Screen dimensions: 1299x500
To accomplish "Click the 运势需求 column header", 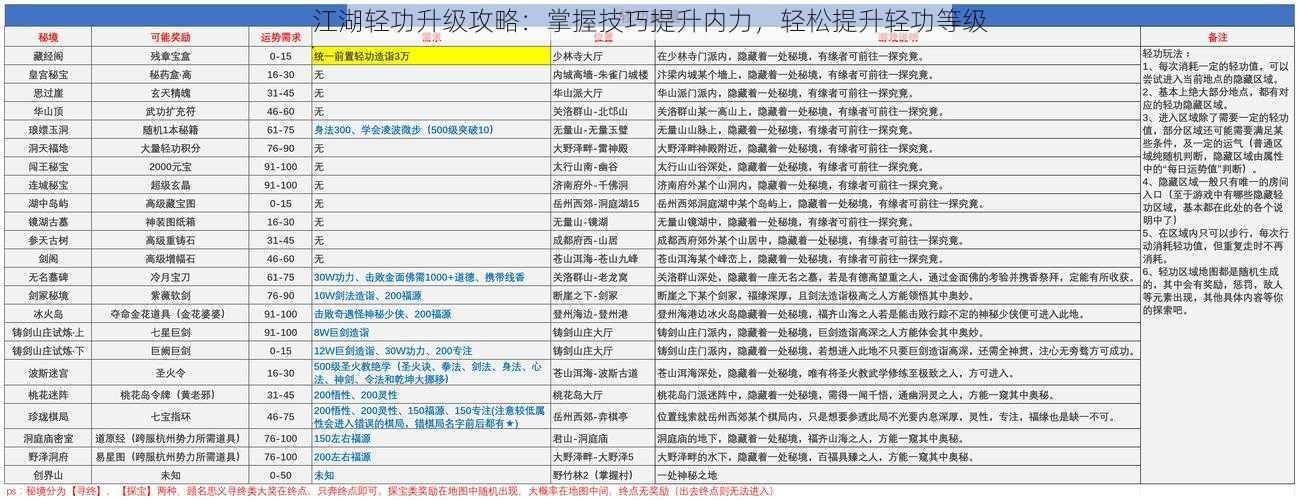I will coord(281,37).
